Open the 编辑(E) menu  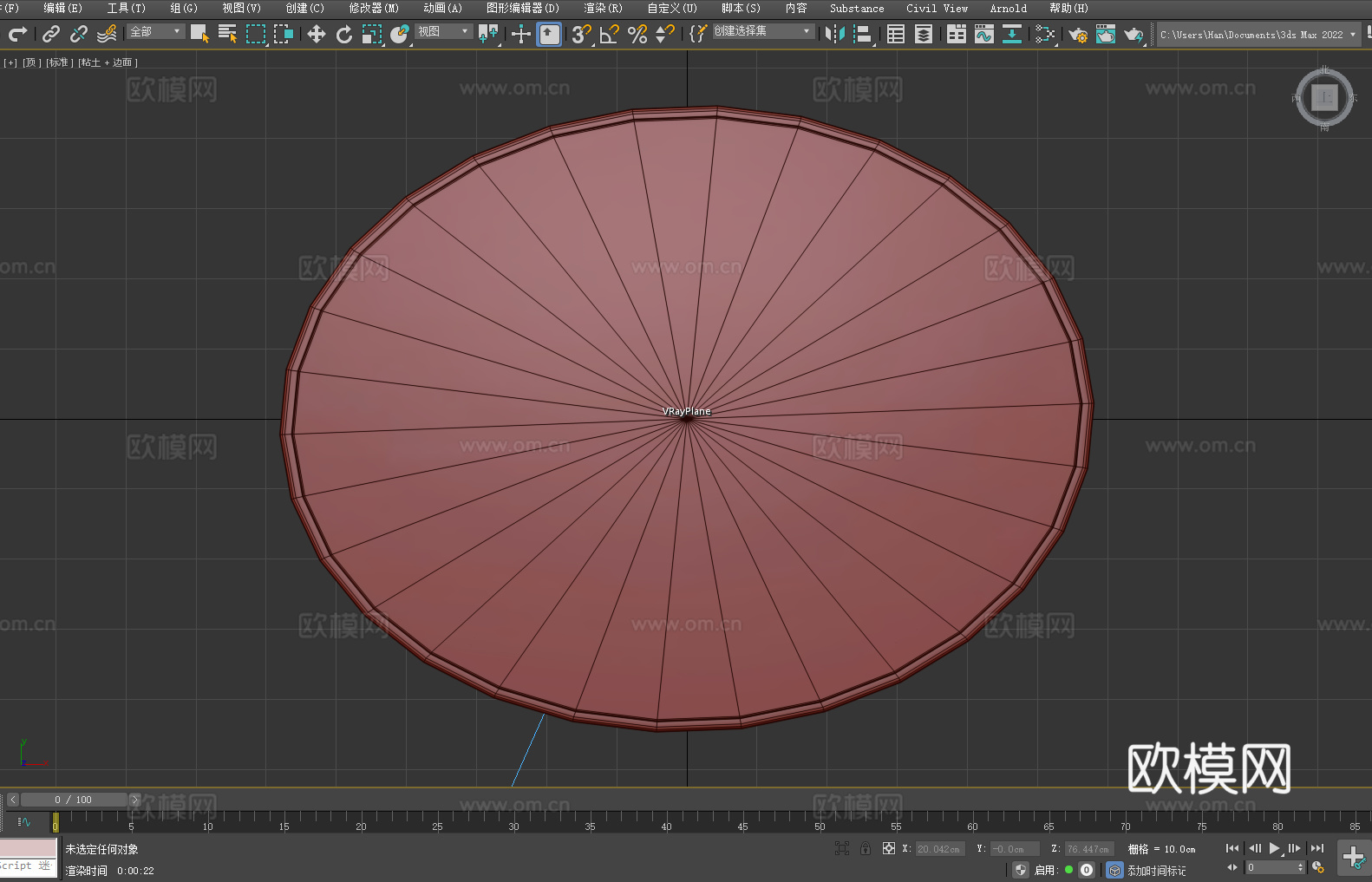(62, 8)
